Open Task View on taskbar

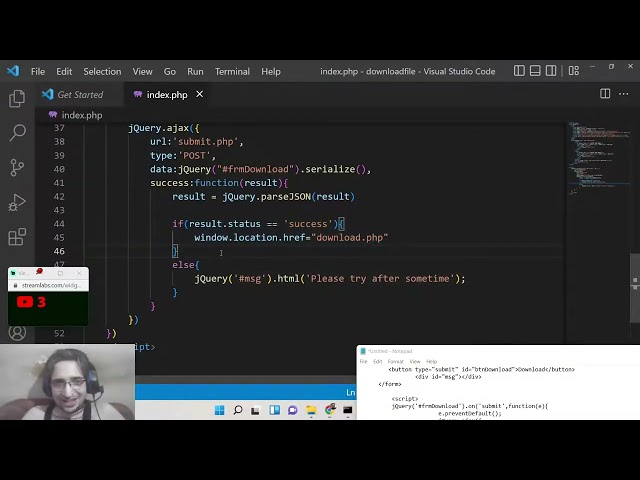coord(256,410)
